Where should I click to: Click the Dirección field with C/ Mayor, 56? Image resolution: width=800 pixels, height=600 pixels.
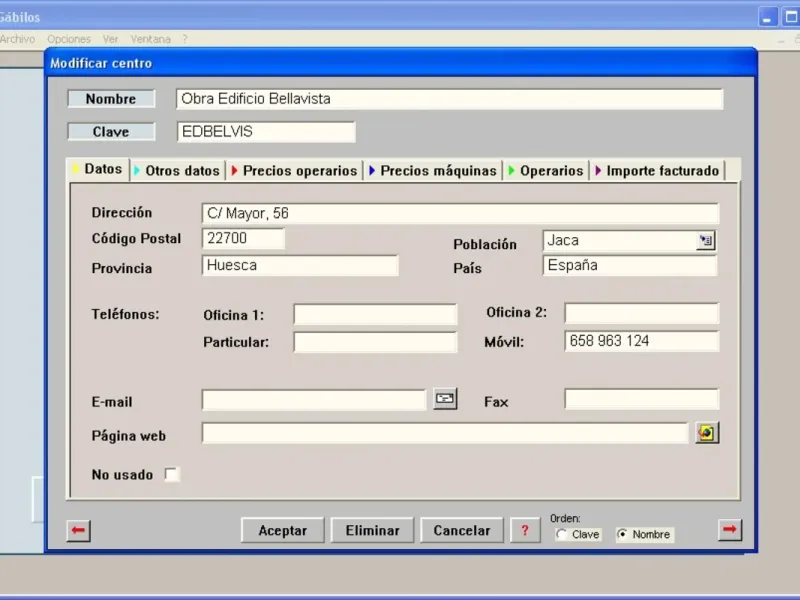tap(460, 214)
